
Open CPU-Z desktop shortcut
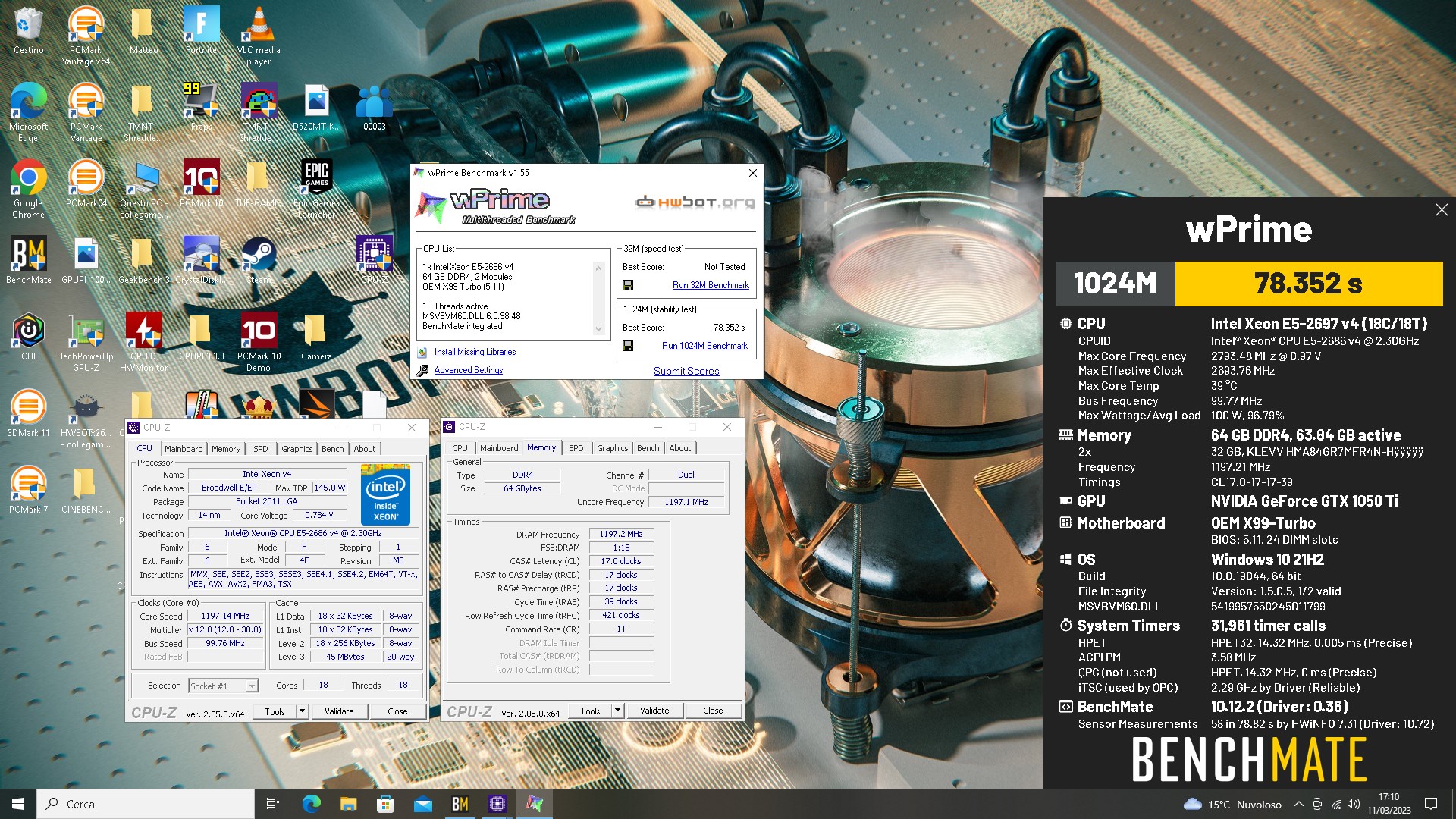pos(374,260)
